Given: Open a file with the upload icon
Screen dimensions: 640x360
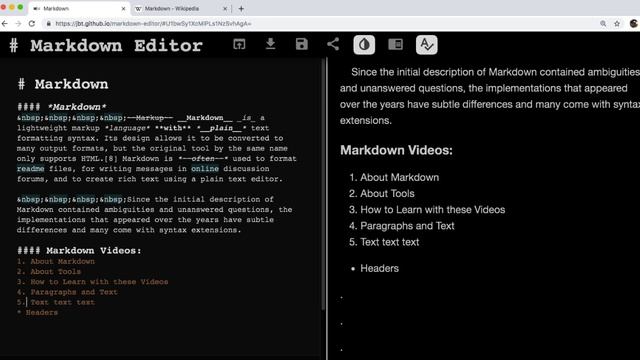Looking at the screenshot, I should tap(239, 44).
